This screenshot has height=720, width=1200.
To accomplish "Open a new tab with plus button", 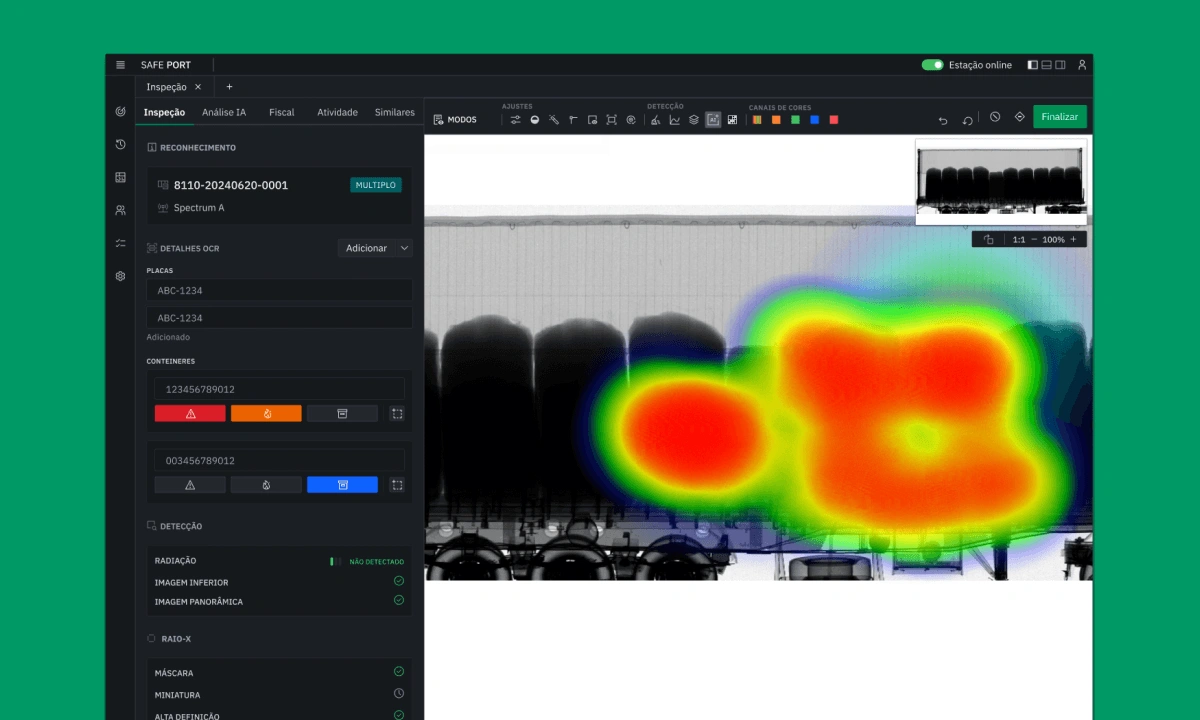I will point(229,87).
